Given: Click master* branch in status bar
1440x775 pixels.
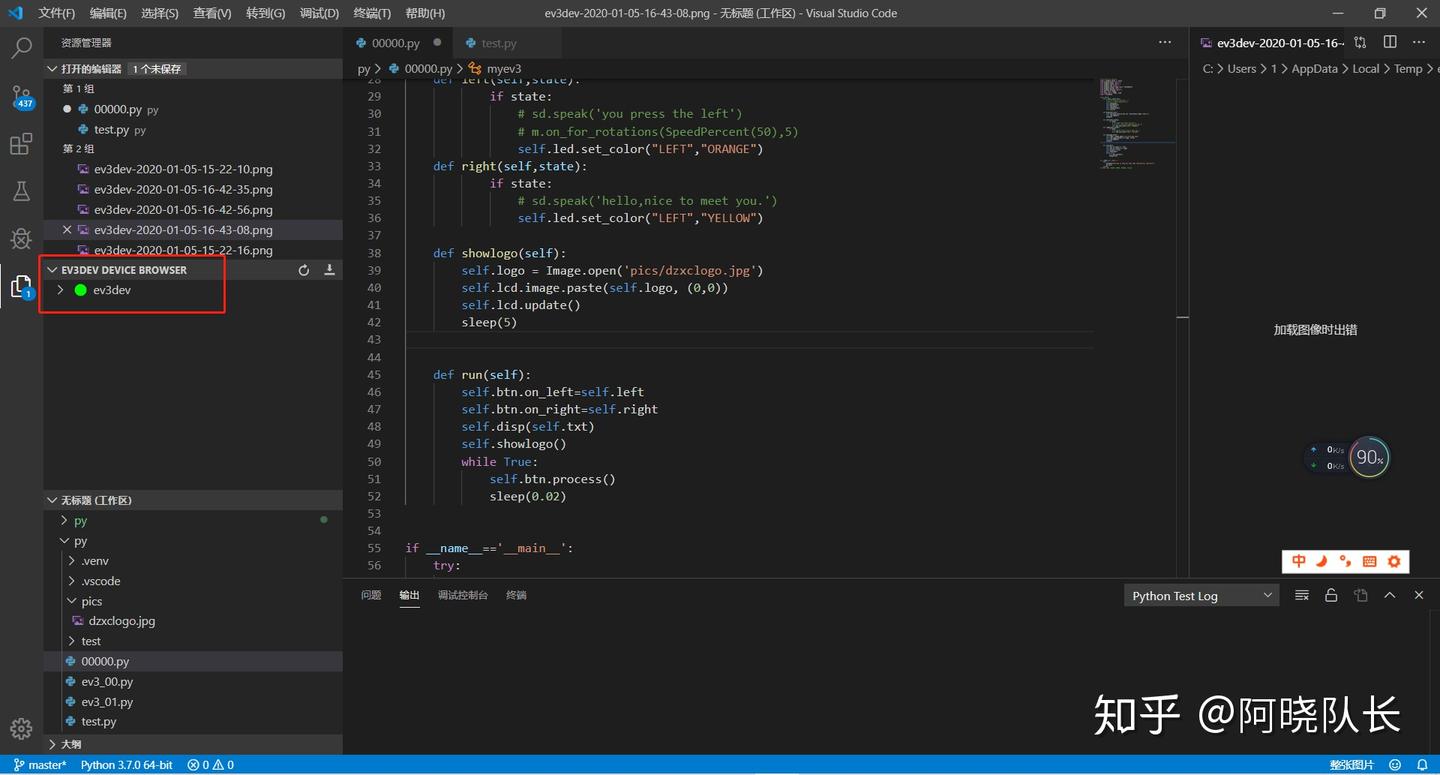Looking at the screenshot, I should tap(40, 764).
